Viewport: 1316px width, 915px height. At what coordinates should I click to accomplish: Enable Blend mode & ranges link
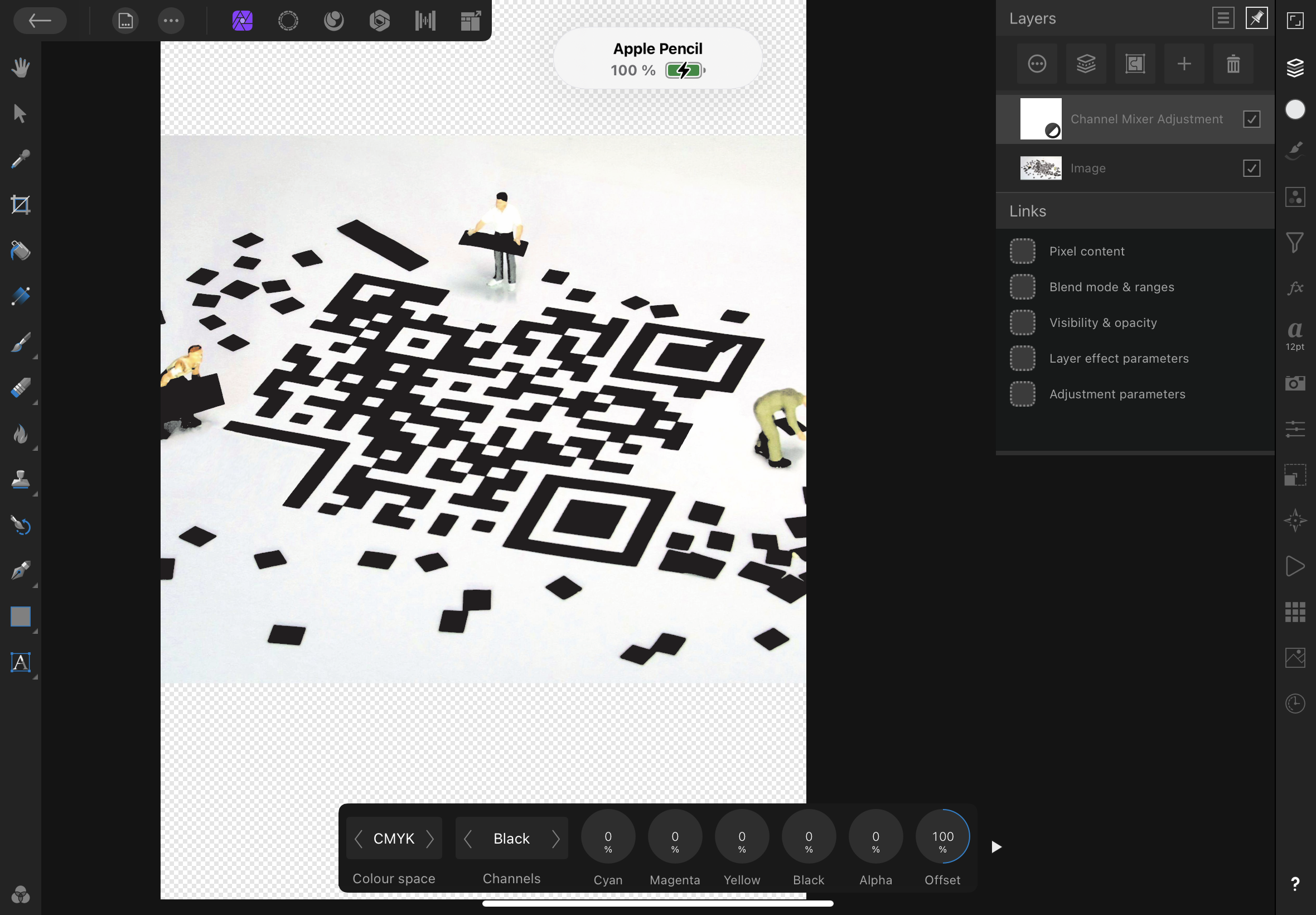1022,287
